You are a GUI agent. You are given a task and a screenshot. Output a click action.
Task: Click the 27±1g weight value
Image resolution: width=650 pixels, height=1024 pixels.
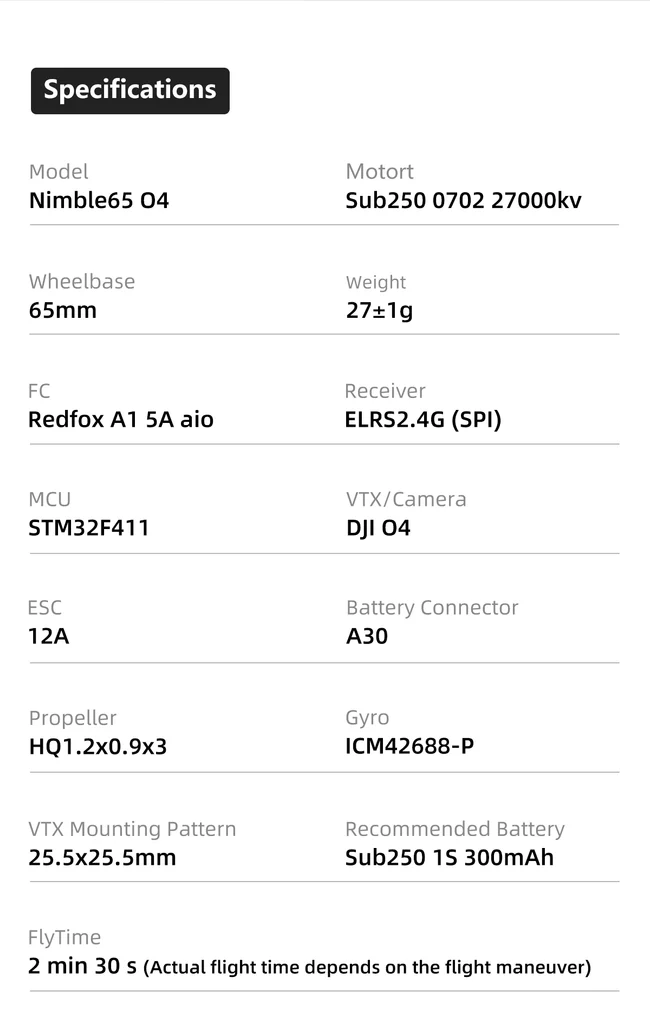tap(380, 310)
